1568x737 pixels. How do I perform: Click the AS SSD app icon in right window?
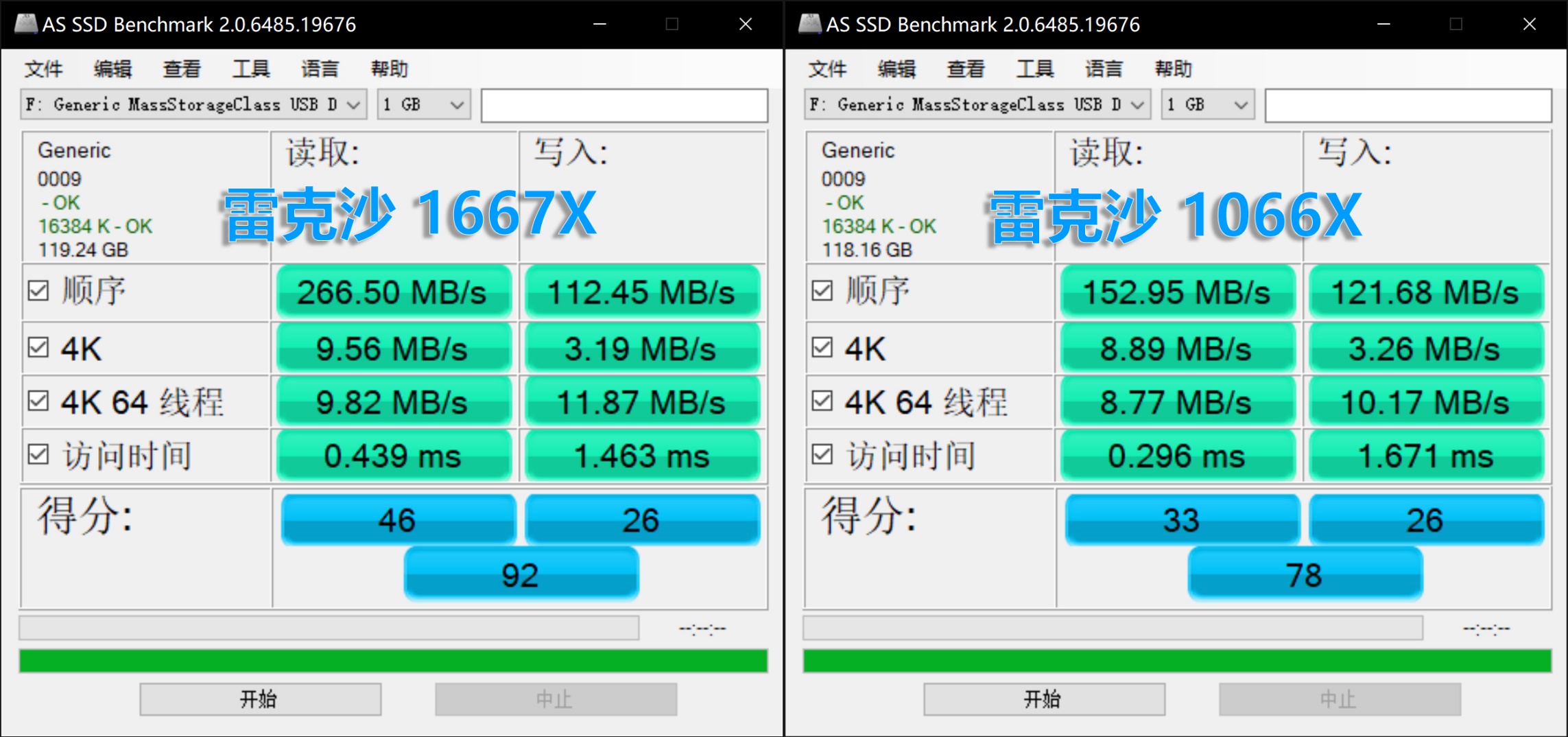point(810,24)
